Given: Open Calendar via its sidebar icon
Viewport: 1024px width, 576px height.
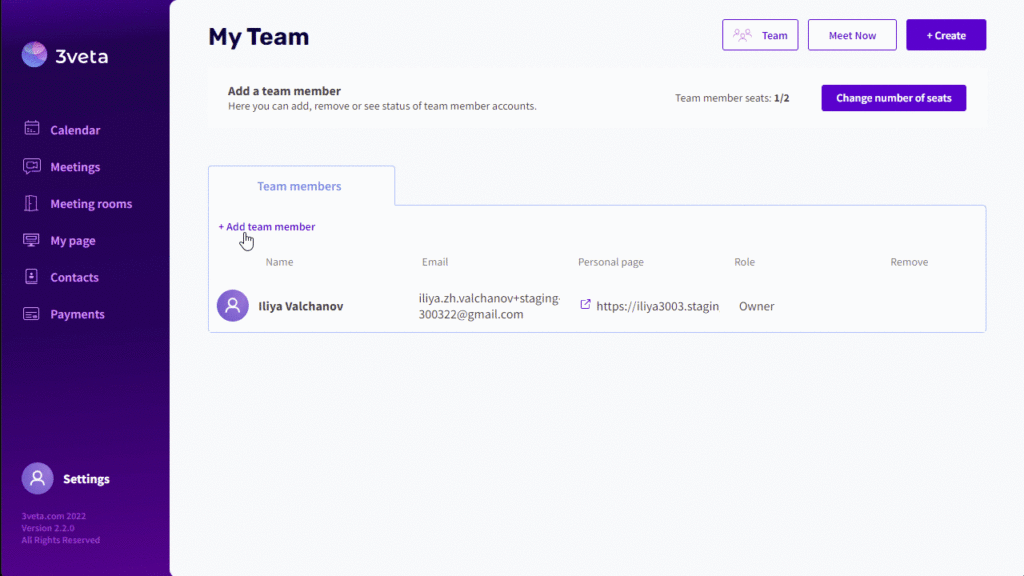Looking at the screenshot, I should click(x=31, y=128).
